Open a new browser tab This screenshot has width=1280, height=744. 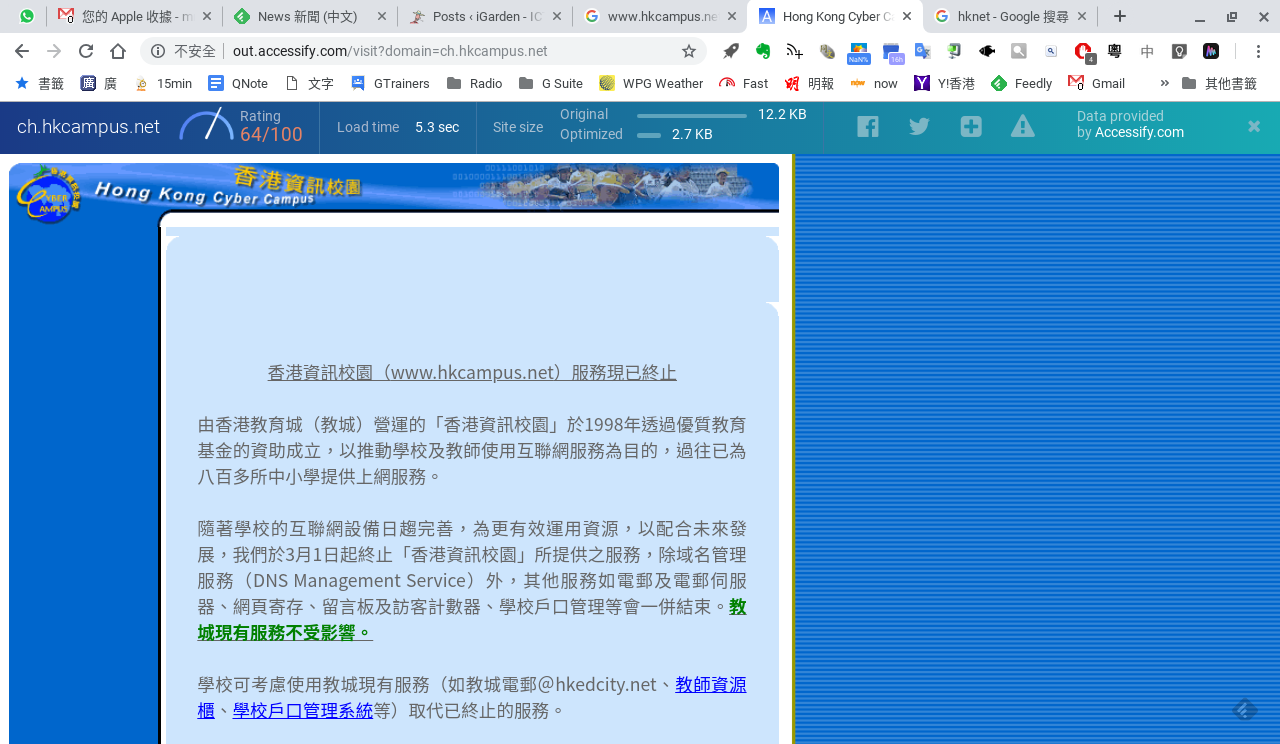pyautogui.click(x=1120, y=16)
